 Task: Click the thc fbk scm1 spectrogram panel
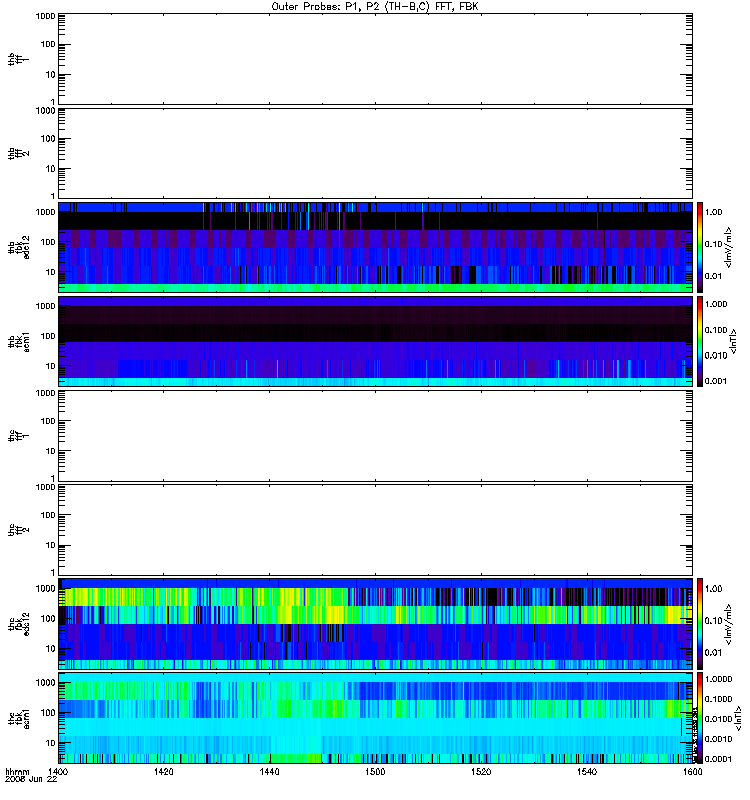click(x=375, y=718)
